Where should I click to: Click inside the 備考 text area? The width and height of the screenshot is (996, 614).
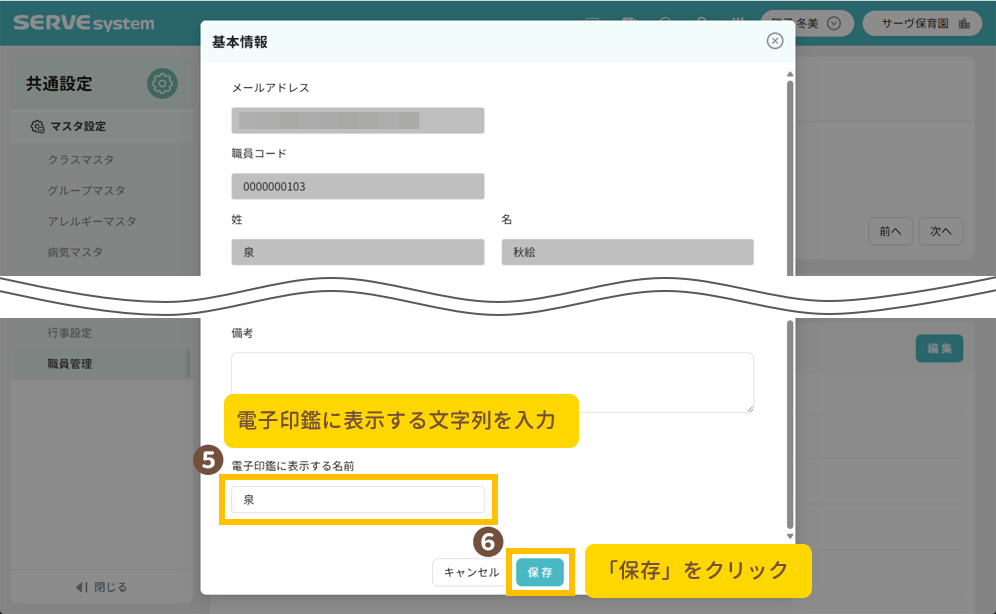point(492,382)
